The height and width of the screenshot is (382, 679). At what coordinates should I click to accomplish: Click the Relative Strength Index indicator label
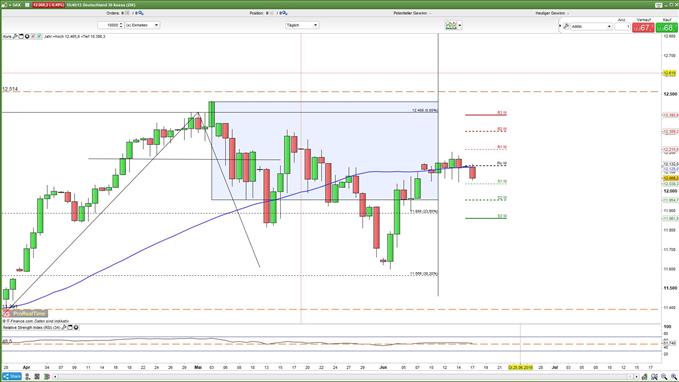click(x=32, y=327)
